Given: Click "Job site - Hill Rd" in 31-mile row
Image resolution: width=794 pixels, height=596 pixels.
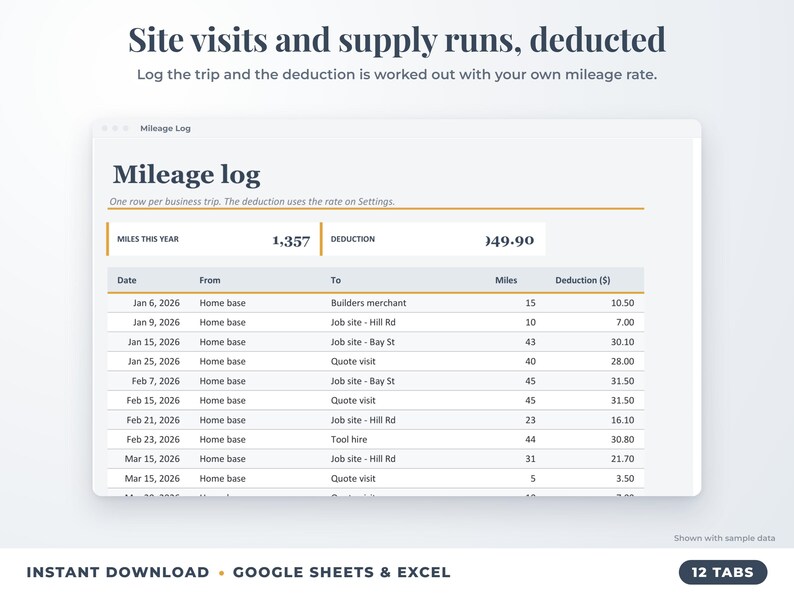Looking at the screenshot, I should [x=363, y=459].
